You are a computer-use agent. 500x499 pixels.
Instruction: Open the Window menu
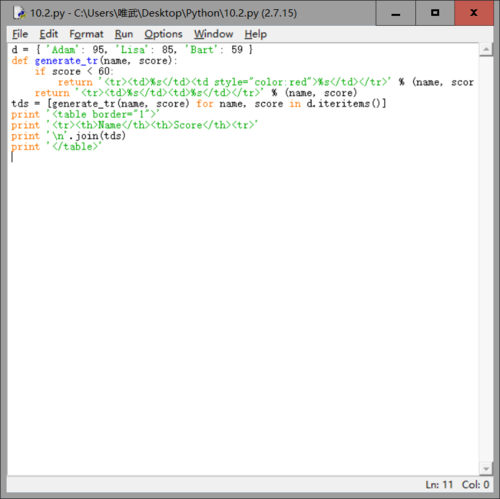[214, 34]
